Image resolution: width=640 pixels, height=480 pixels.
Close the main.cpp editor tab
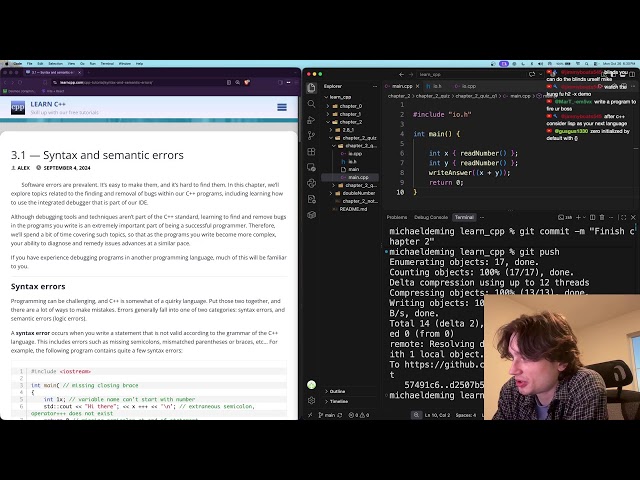(x=417, y=86)
